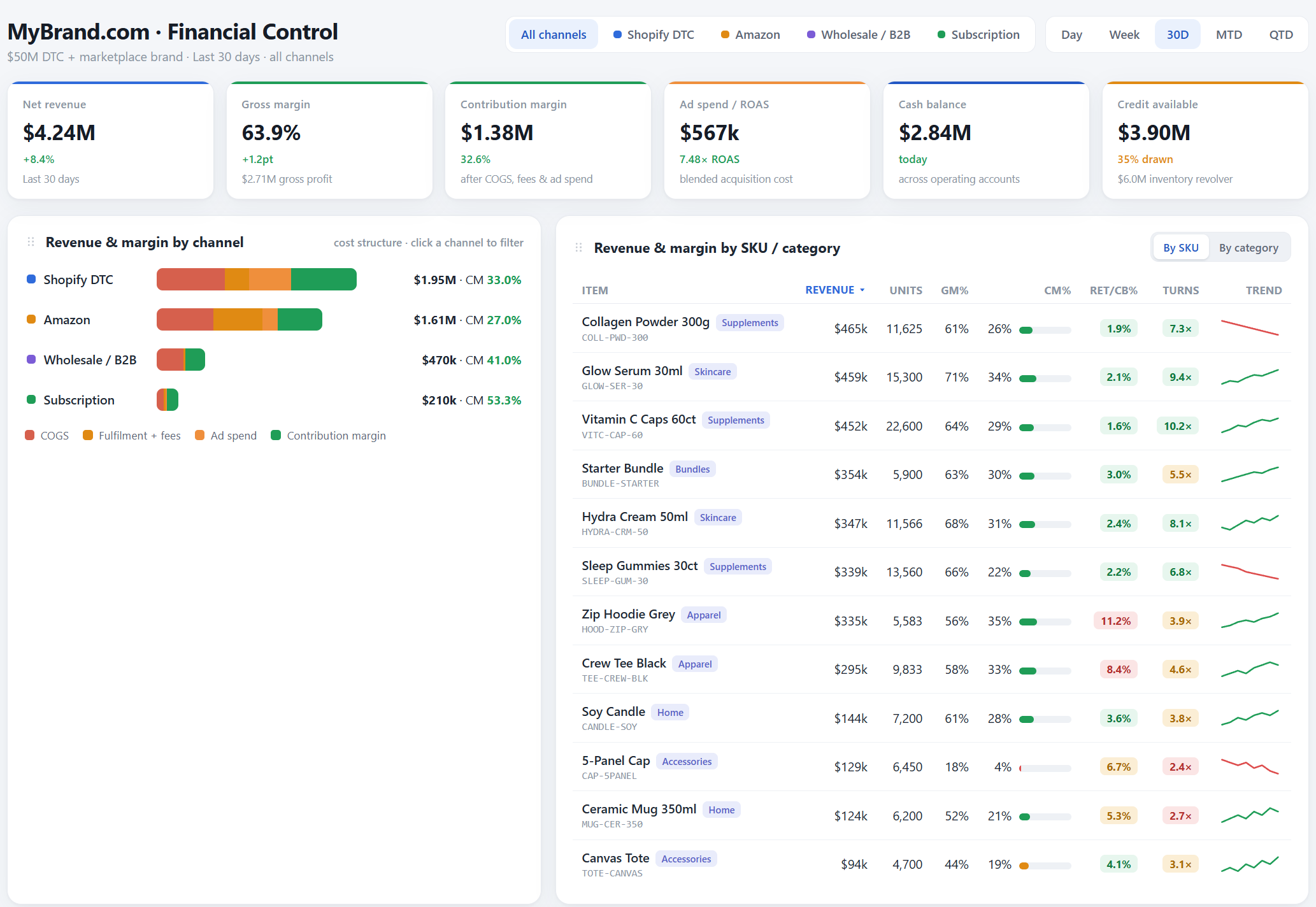1316x907 pixels.
Task: Click the Revenue sort arrow
Action: tap(862, 290)
